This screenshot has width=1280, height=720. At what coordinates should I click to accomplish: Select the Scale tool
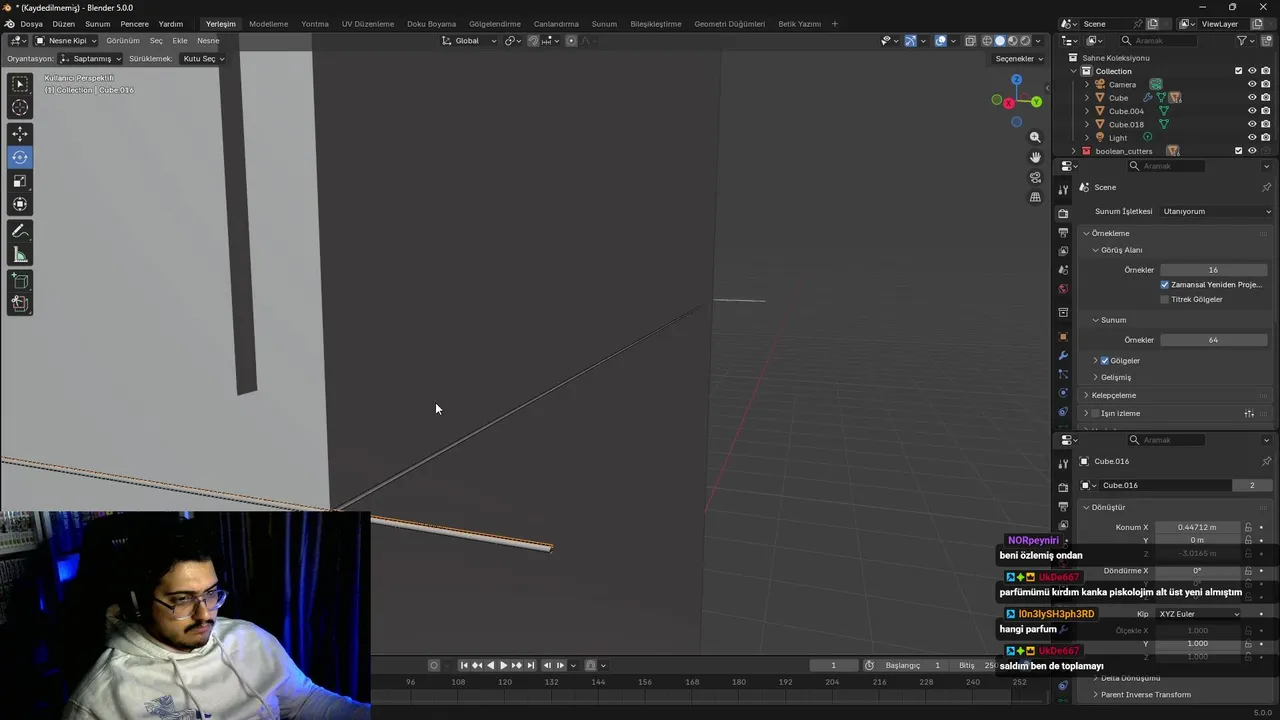coord(20,181)
